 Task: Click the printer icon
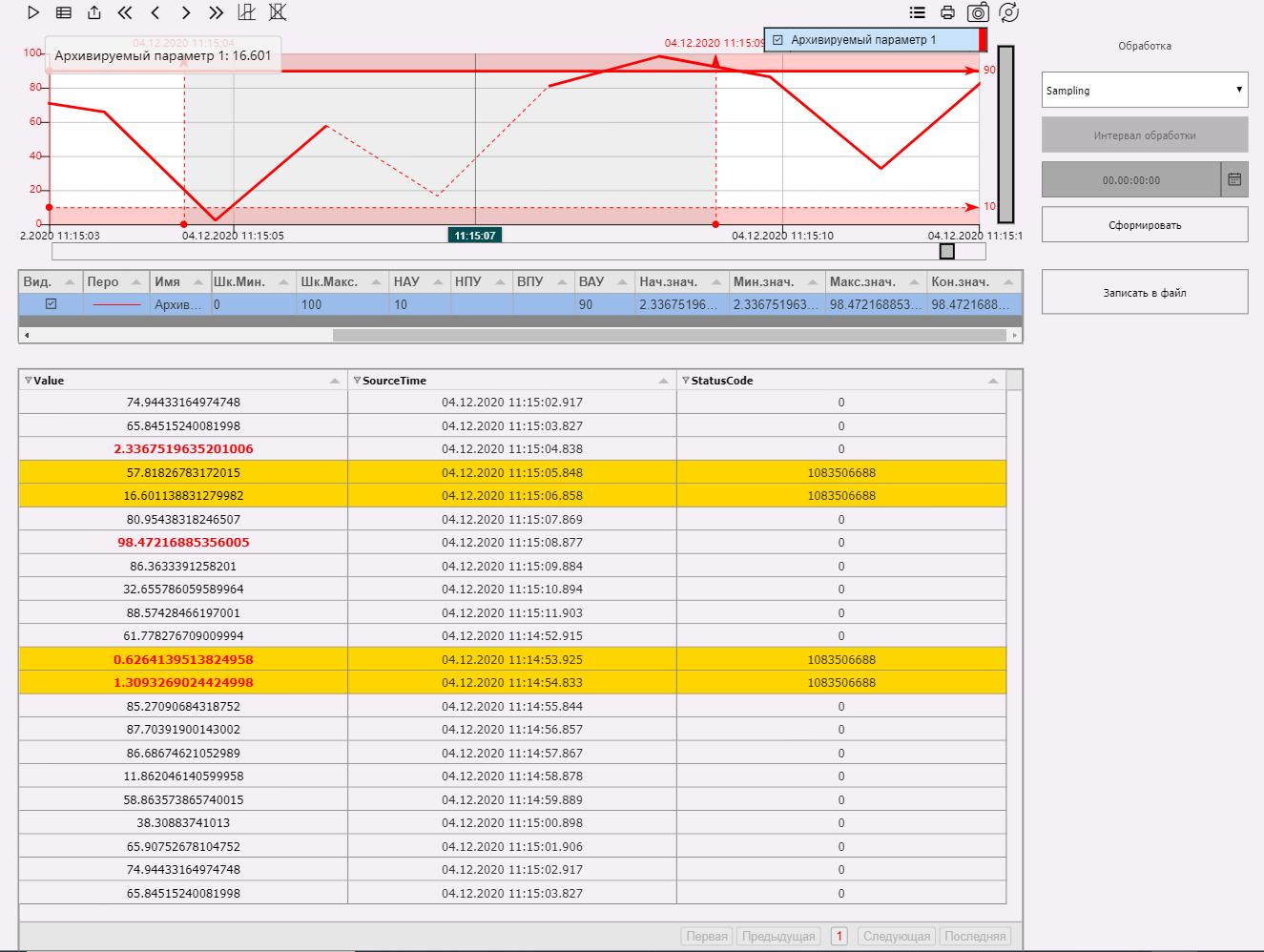[947, 12]
